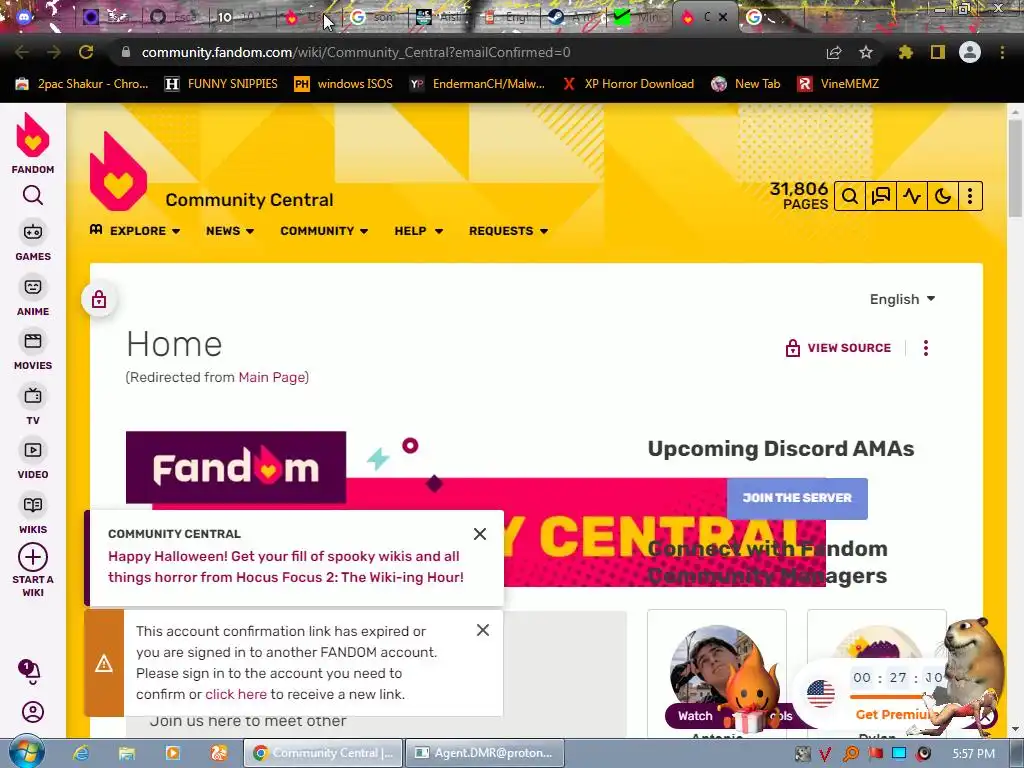The image size is (1024, 768).
Task: Open the user profile icon in sidebar
Action: (33, 712)
